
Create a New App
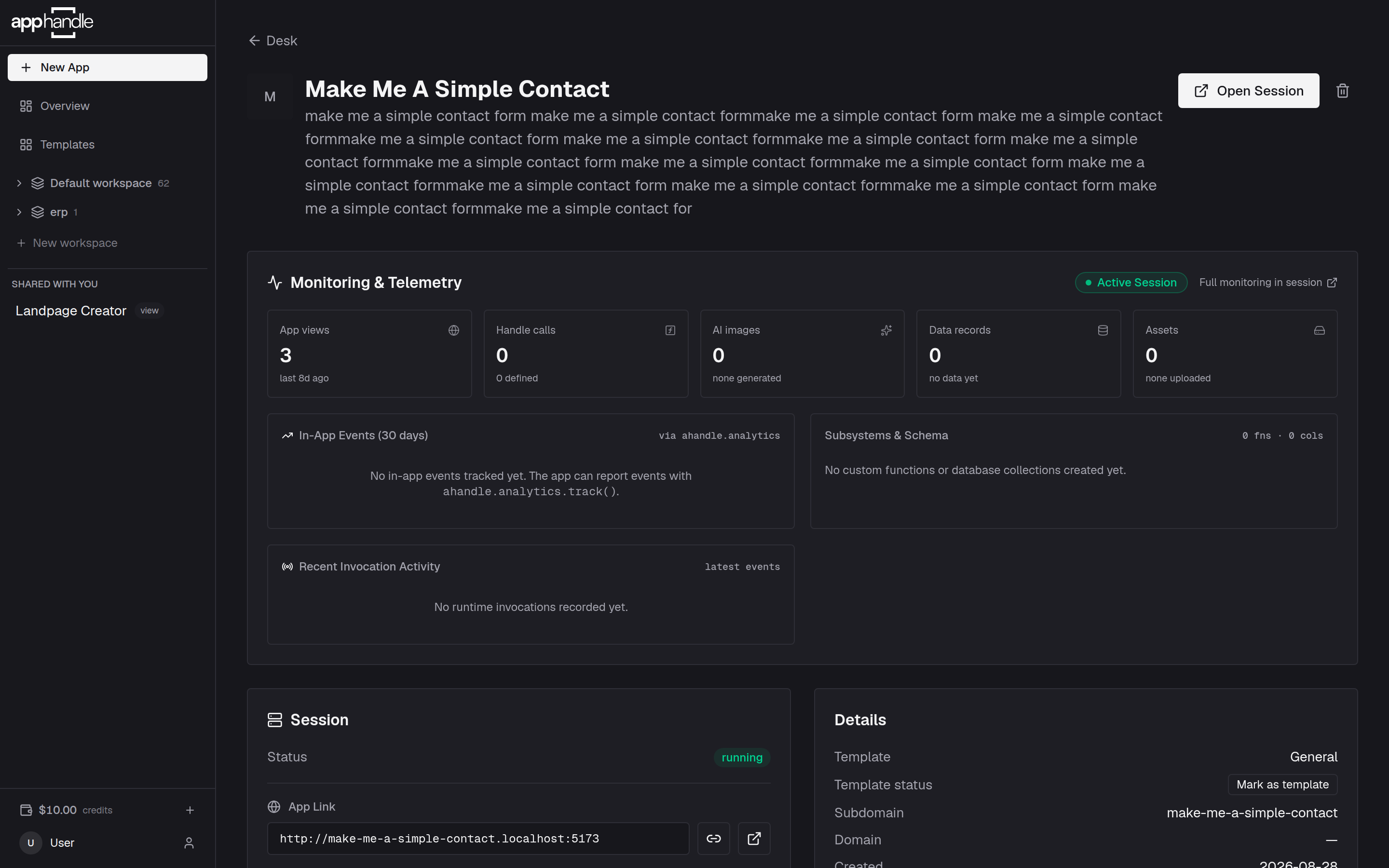coord(108,68)
